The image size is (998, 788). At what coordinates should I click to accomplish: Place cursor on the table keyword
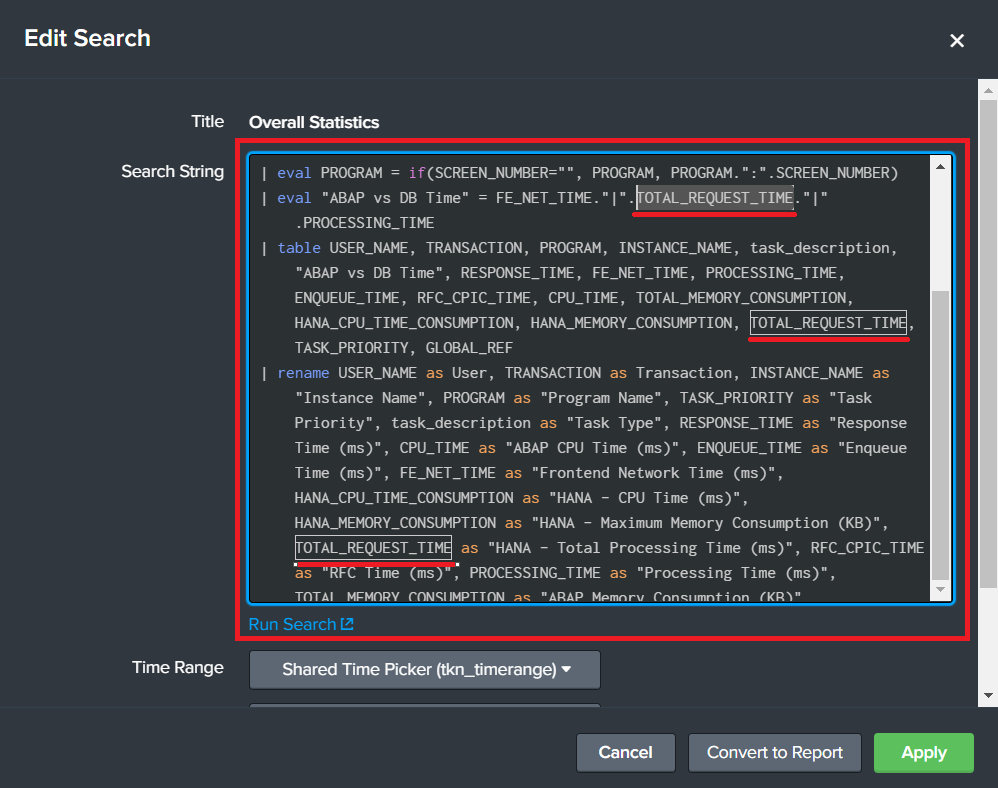299,248
